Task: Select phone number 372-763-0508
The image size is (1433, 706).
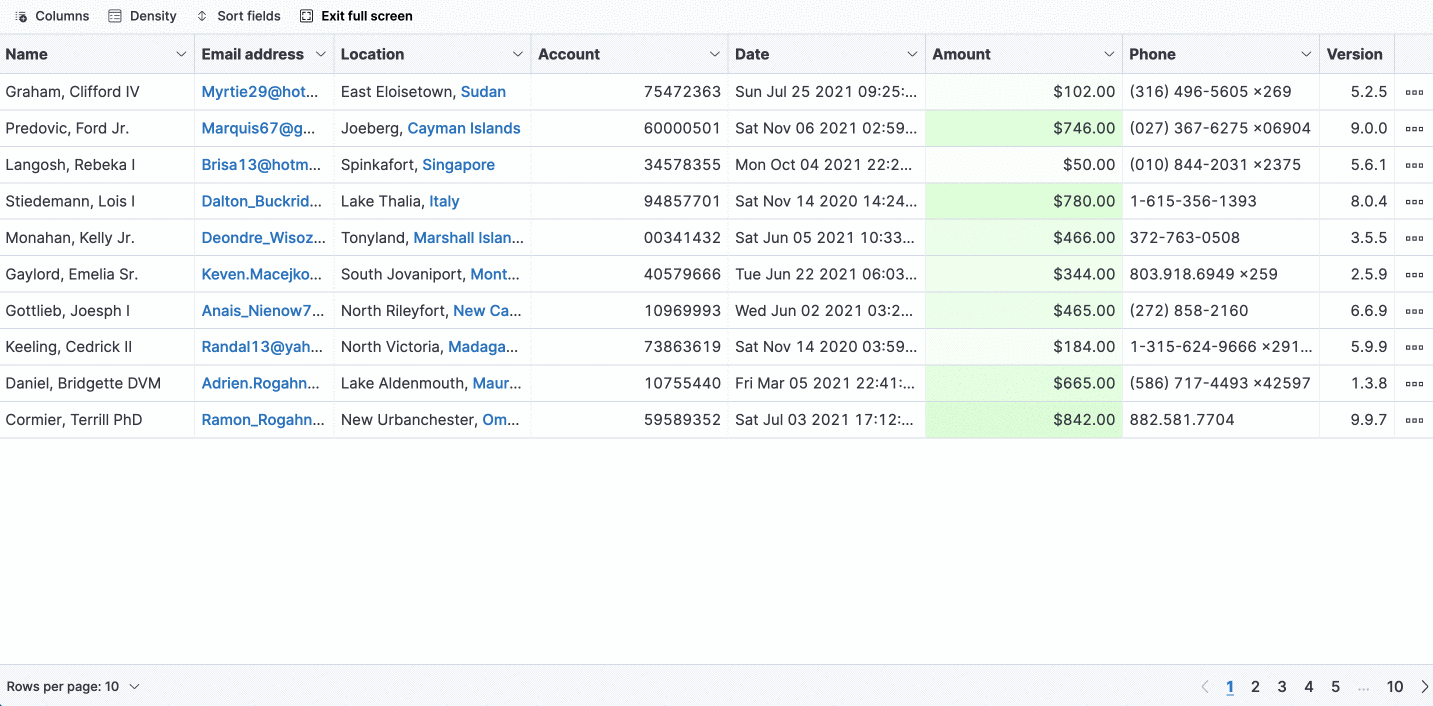Action: [1184, 238]
